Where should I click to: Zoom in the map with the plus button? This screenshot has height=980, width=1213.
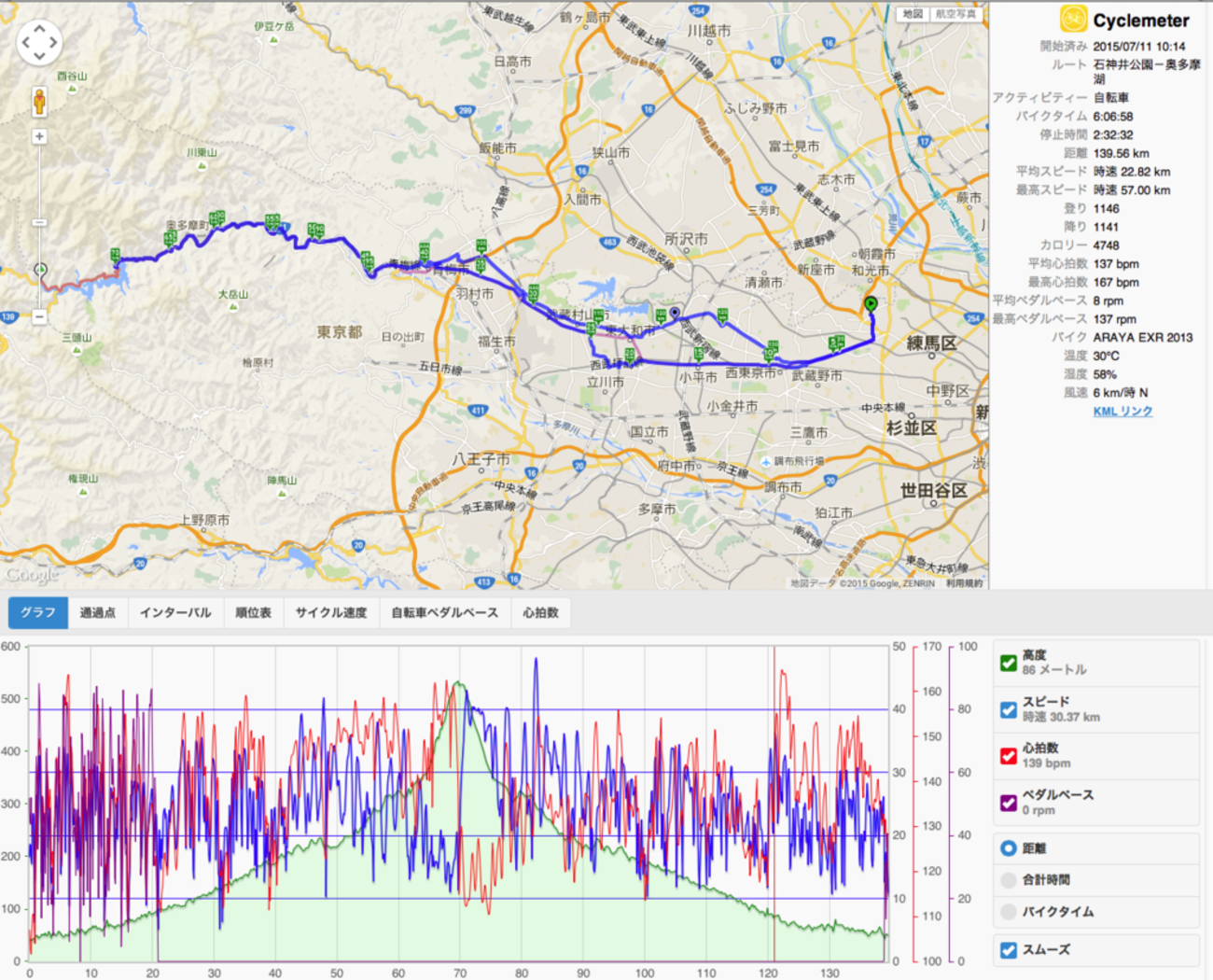point(39,136)
